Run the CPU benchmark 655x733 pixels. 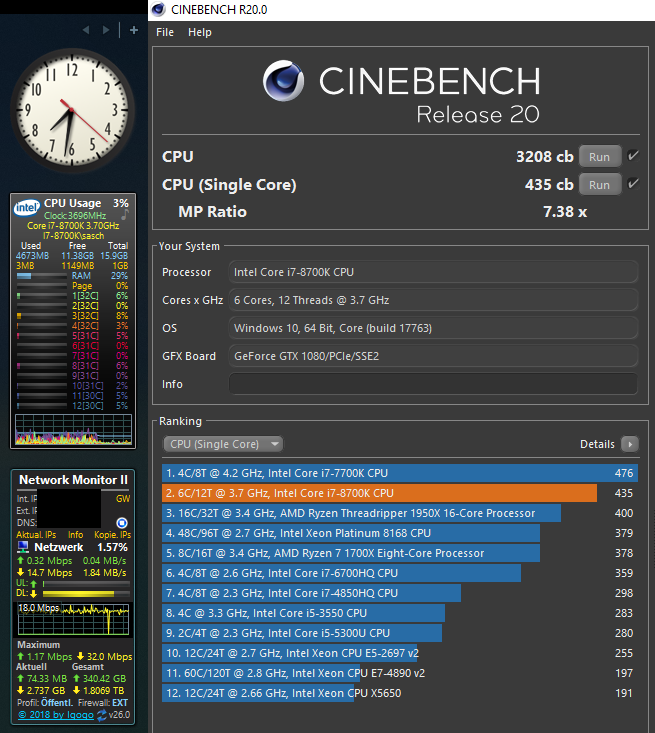pos(600,157)
